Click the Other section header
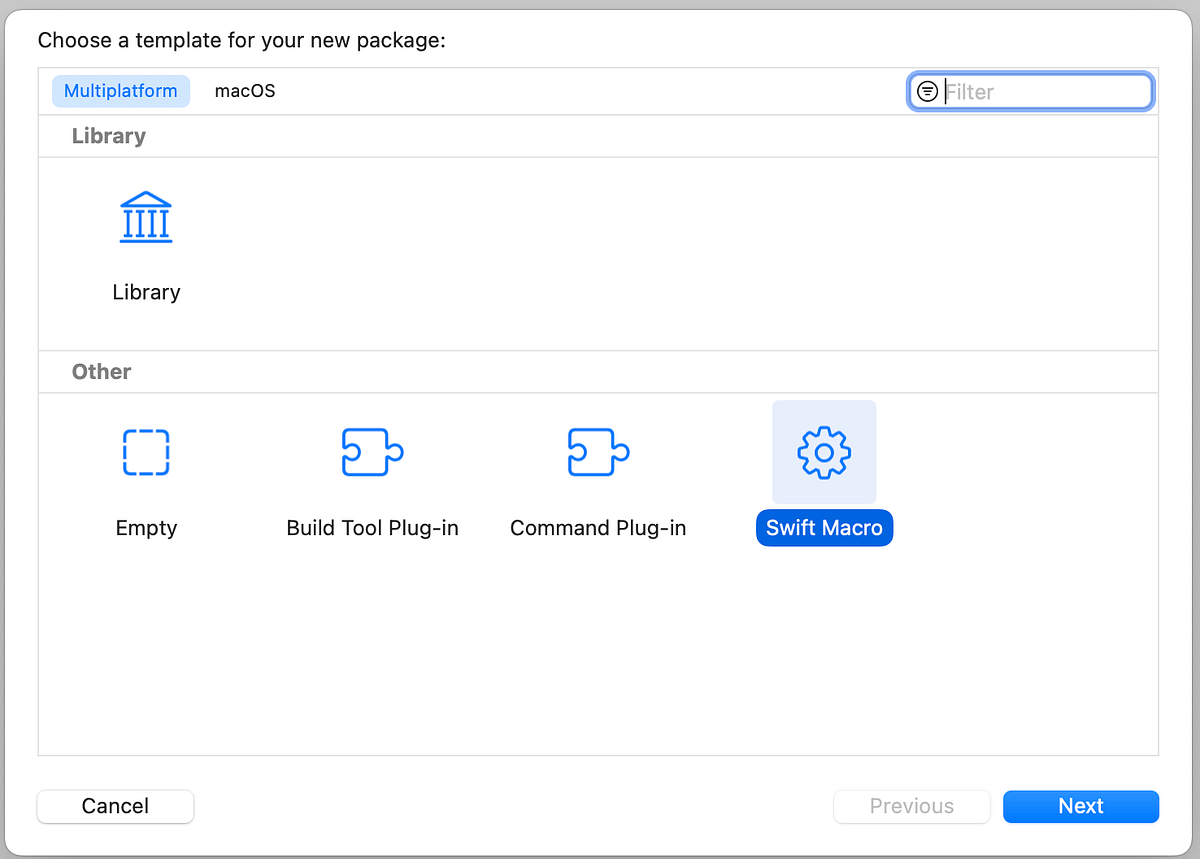 pos(101,371)
